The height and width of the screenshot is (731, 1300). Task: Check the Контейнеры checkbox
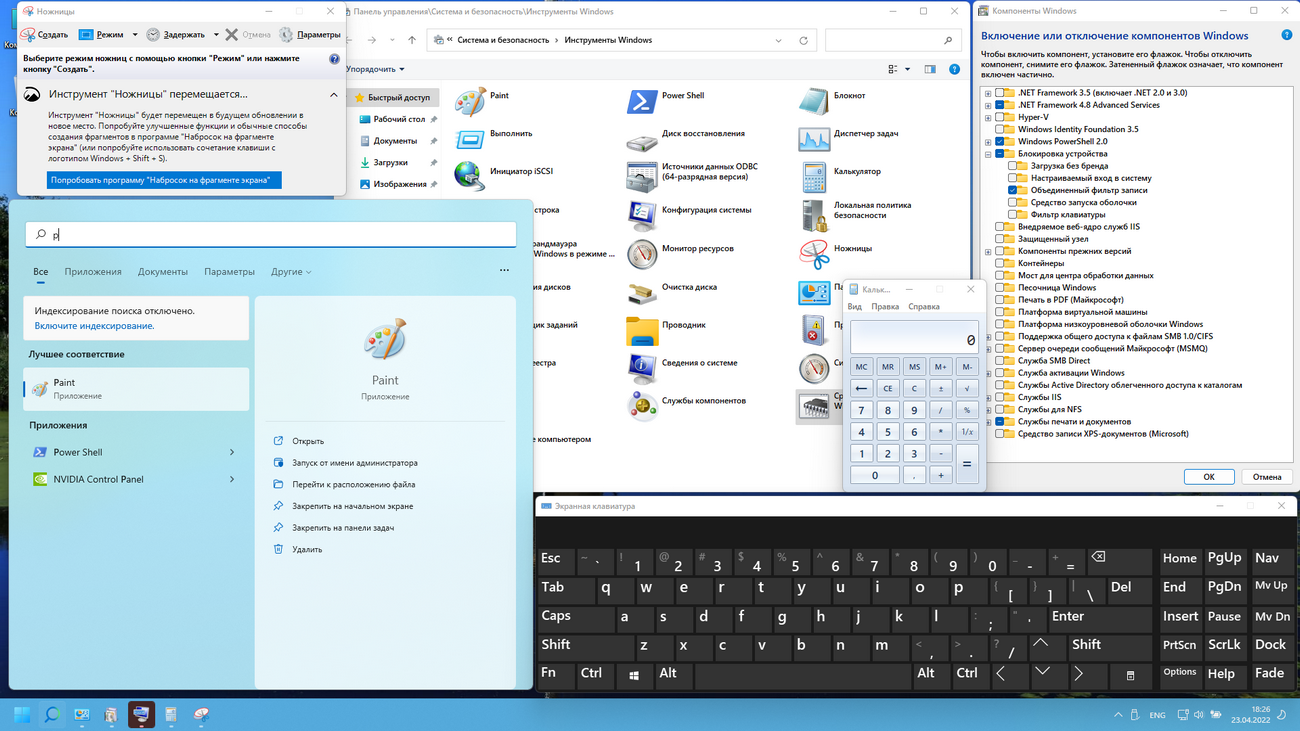1000,263
